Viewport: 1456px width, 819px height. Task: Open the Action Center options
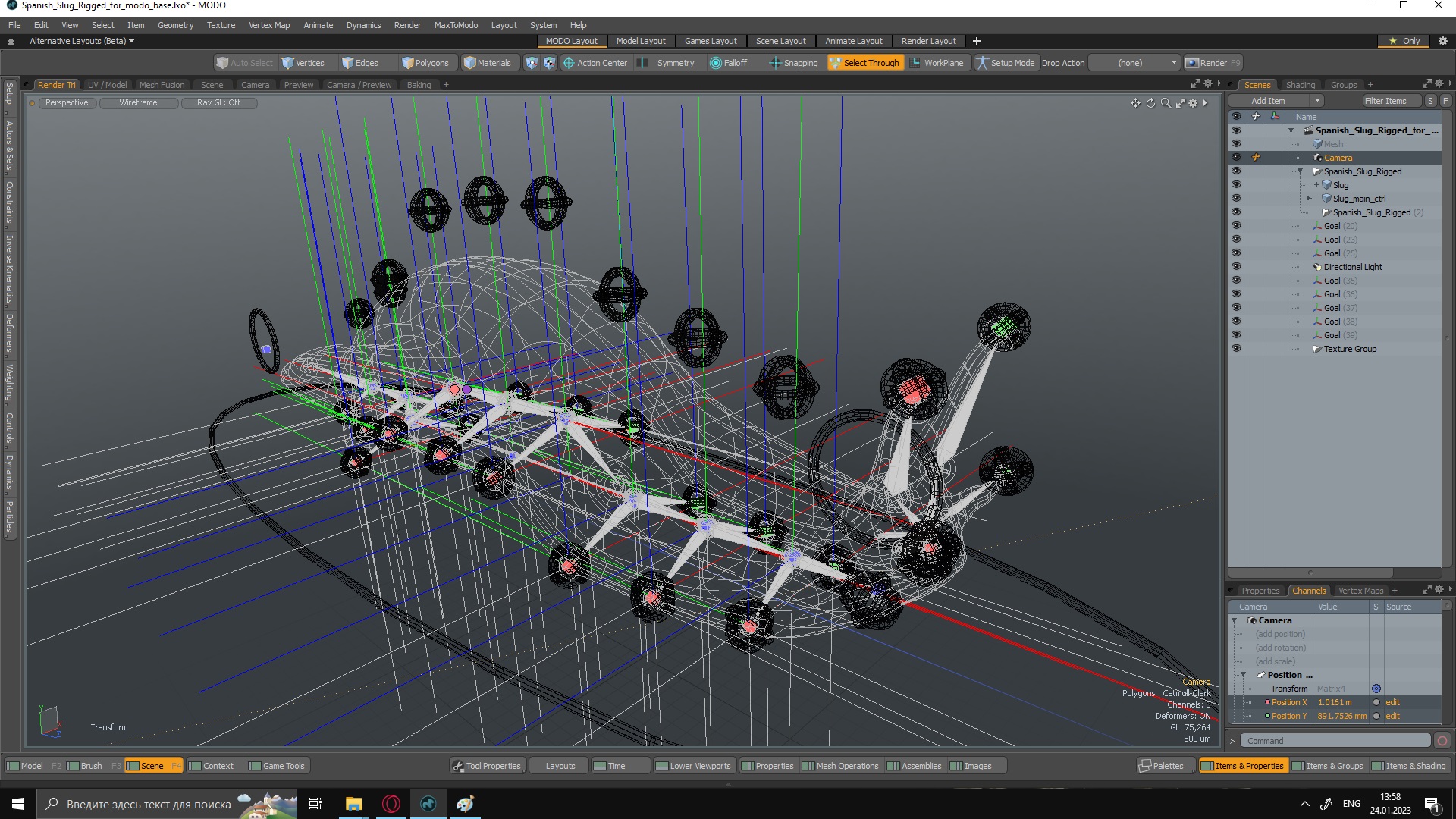(x=595, y=63)
